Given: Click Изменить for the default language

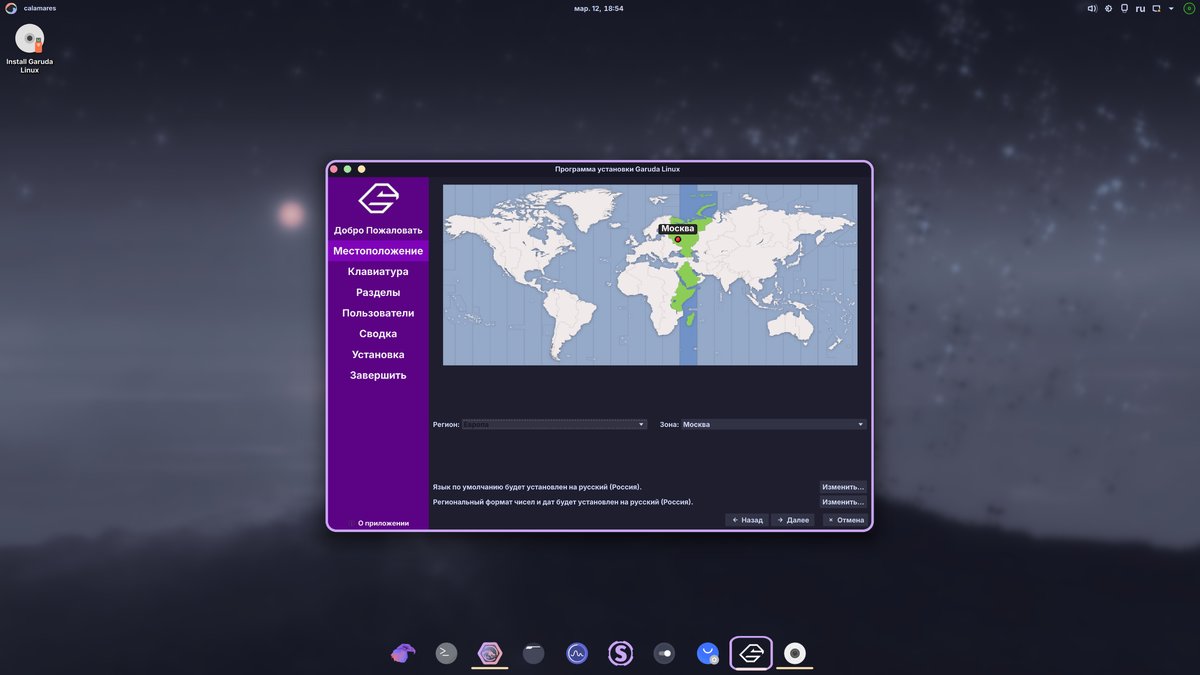Looking at the screenshot, I should (x=843, y=487).
